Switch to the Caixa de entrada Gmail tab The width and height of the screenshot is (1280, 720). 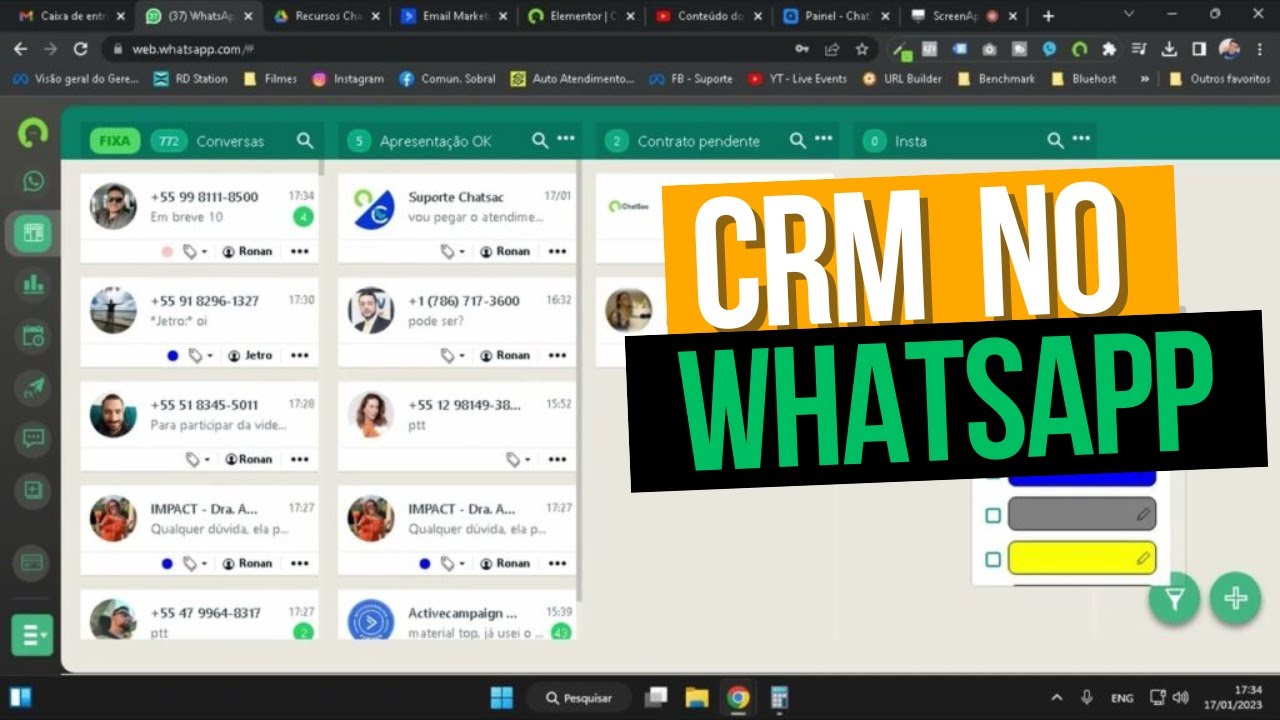click(73, 16)
